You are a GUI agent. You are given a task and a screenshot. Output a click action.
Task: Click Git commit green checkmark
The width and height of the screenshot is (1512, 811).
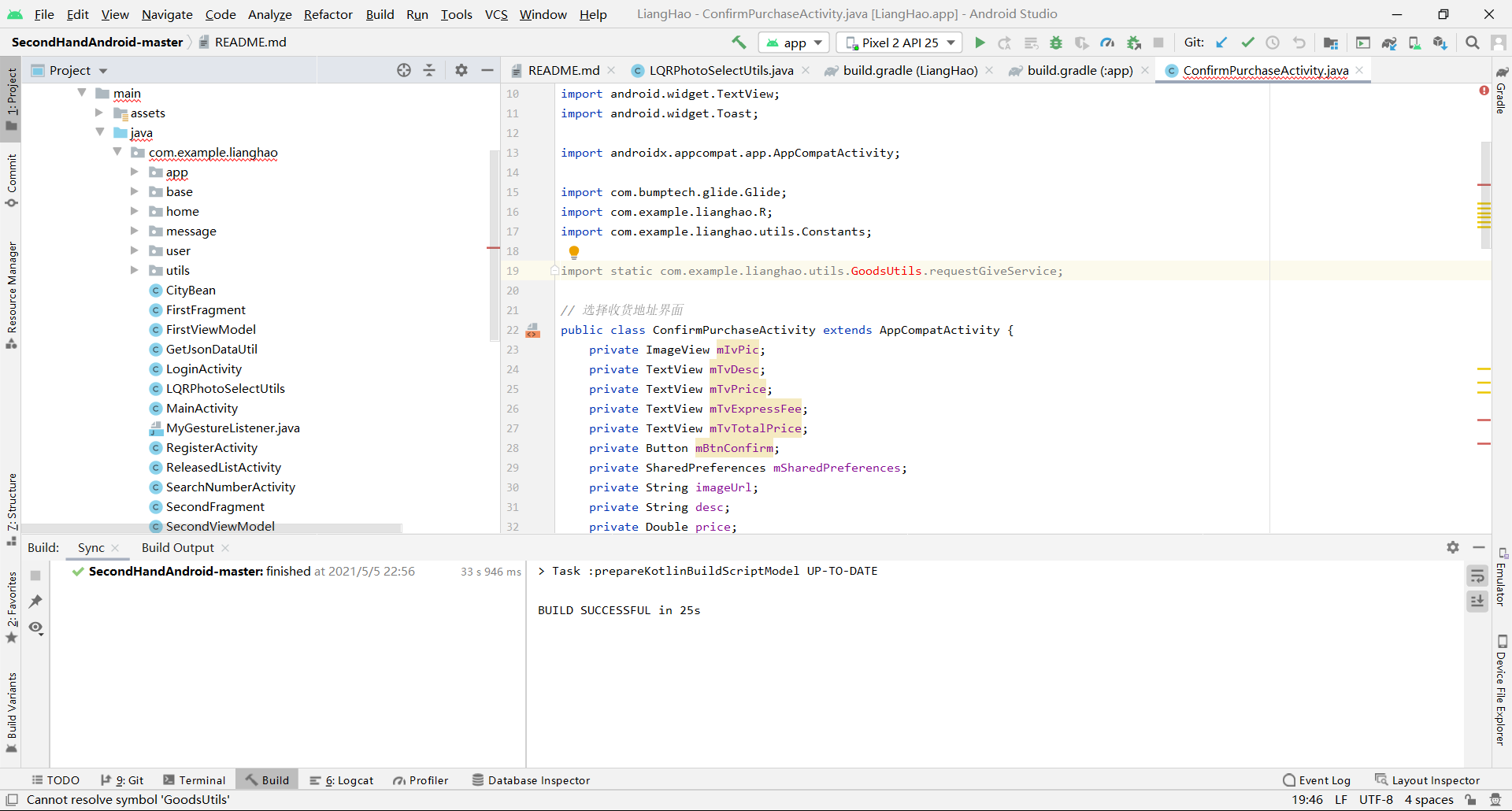pyautogui.click(x=1247, y=43)
